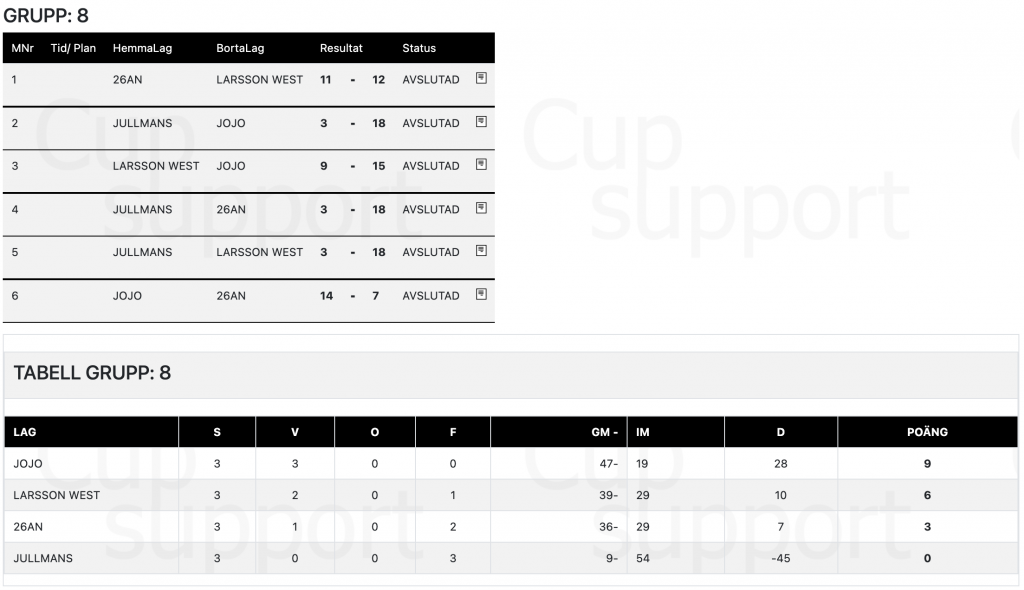Click away team JOJO in match 2
The height and width of the screenshot is (590, 1024).
[231, 123]
